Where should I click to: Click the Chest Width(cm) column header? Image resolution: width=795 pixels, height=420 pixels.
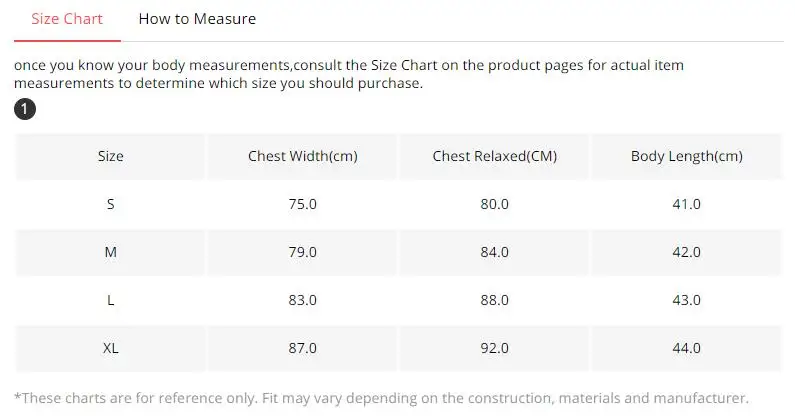tap(302, 156)
